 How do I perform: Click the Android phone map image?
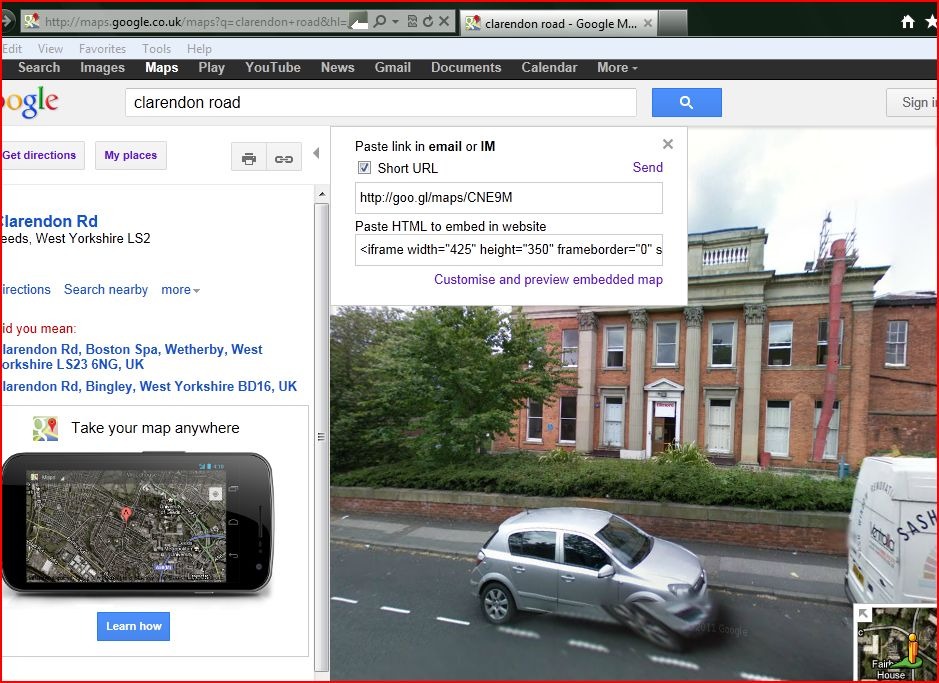(x=138, y=523)
